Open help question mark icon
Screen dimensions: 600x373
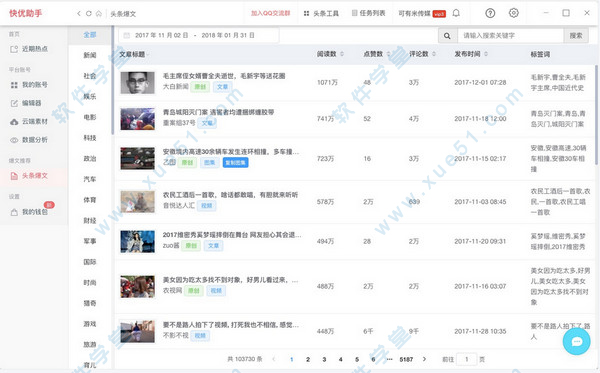pos(490,13)
